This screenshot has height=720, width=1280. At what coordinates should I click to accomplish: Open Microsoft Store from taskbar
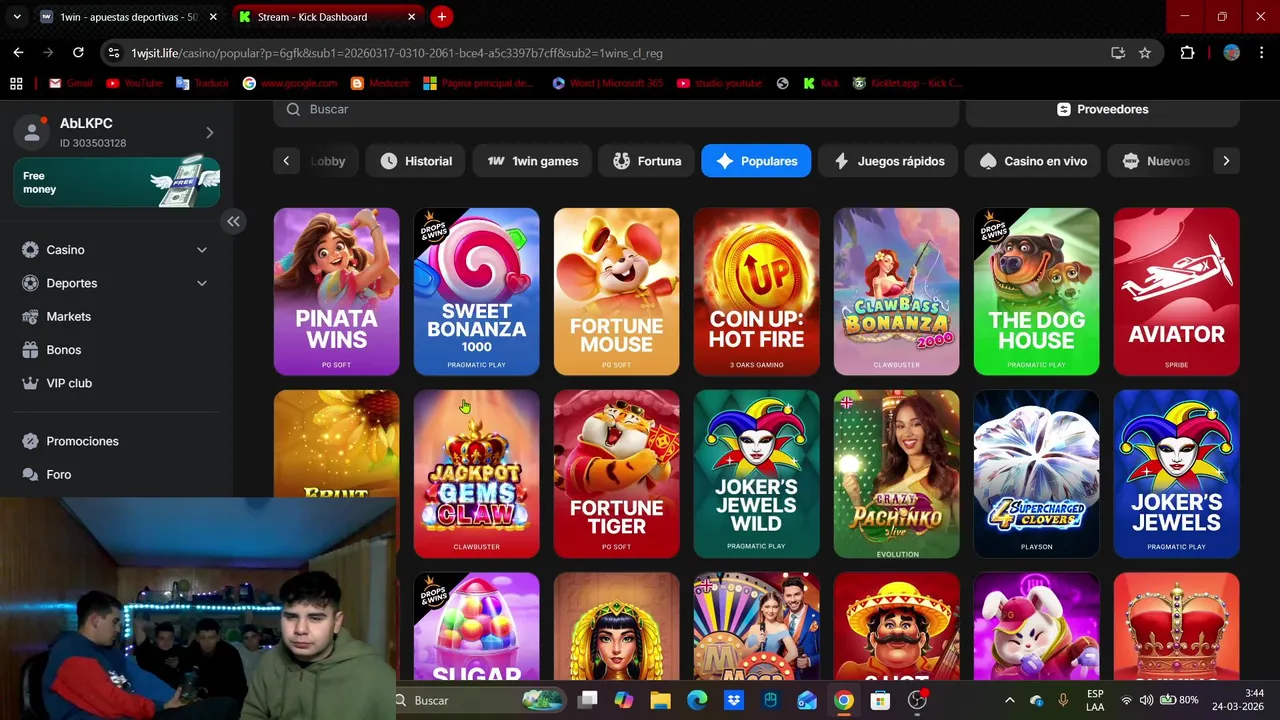pyautogui.click(x=880, y=700)
